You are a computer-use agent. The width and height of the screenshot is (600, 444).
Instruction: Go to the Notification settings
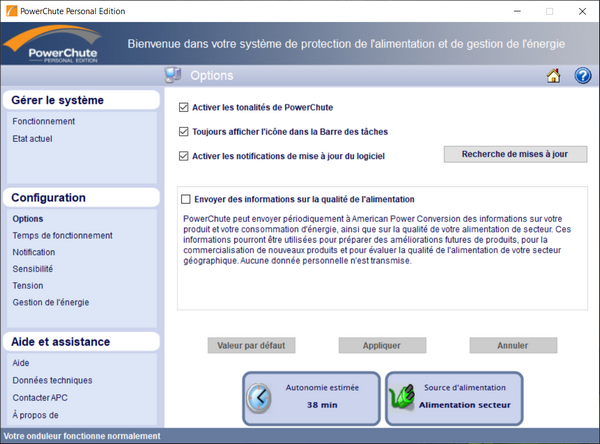click(34, 252)
